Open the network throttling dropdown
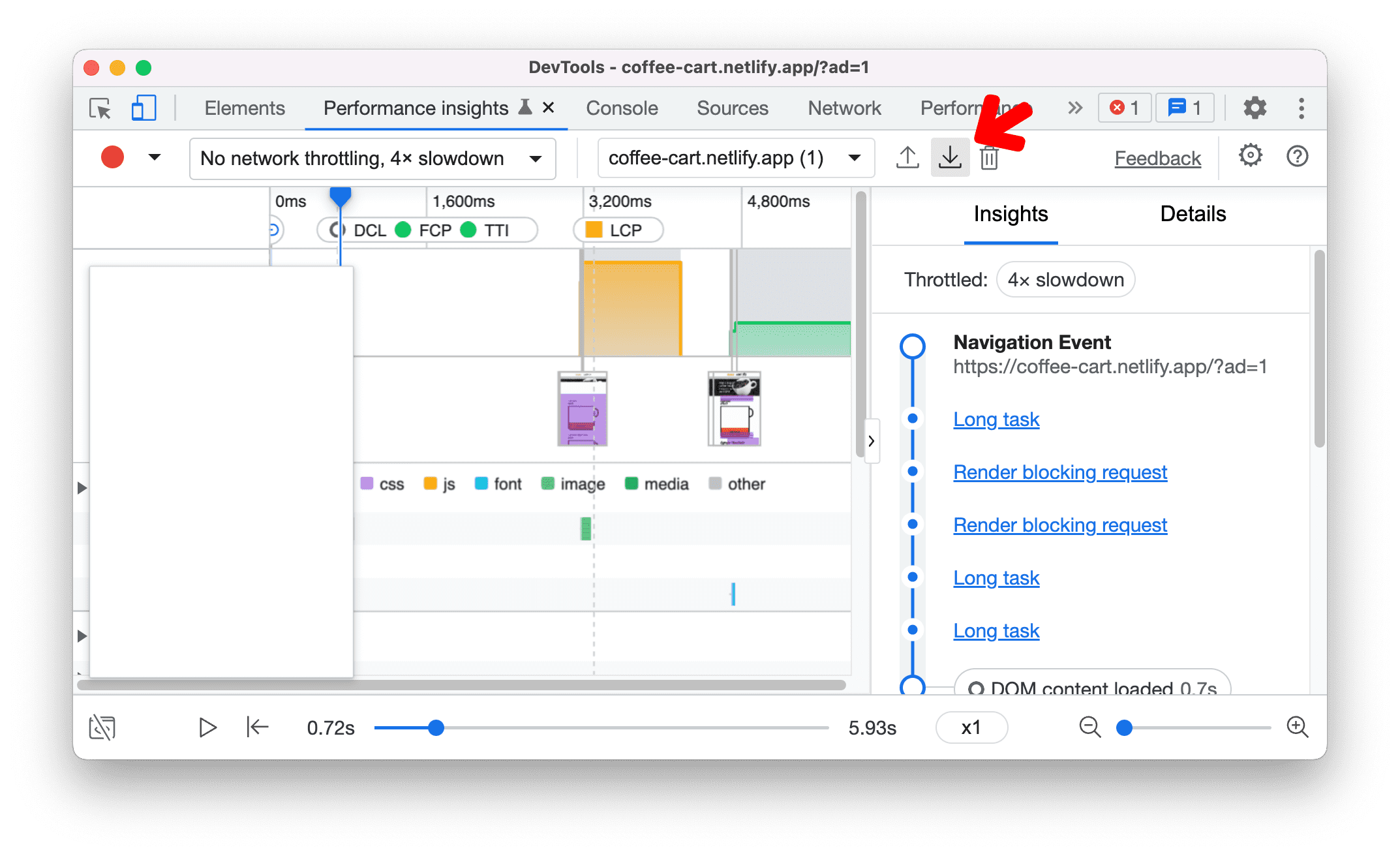Viewport: 1400px width, 856px height. point(371,157)
